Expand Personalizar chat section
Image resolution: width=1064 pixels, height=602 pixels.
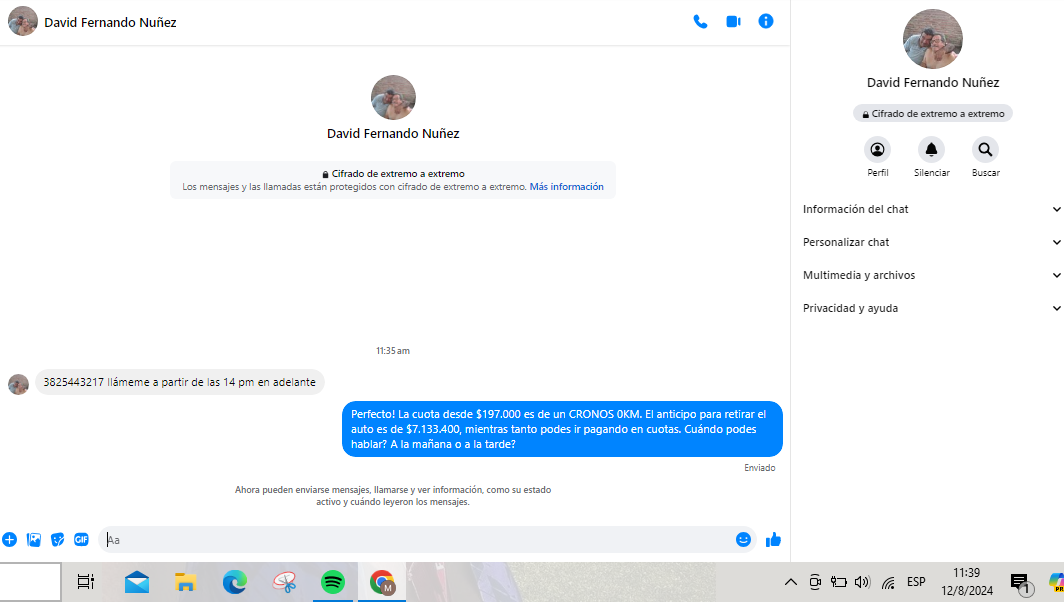click(930, 242)
